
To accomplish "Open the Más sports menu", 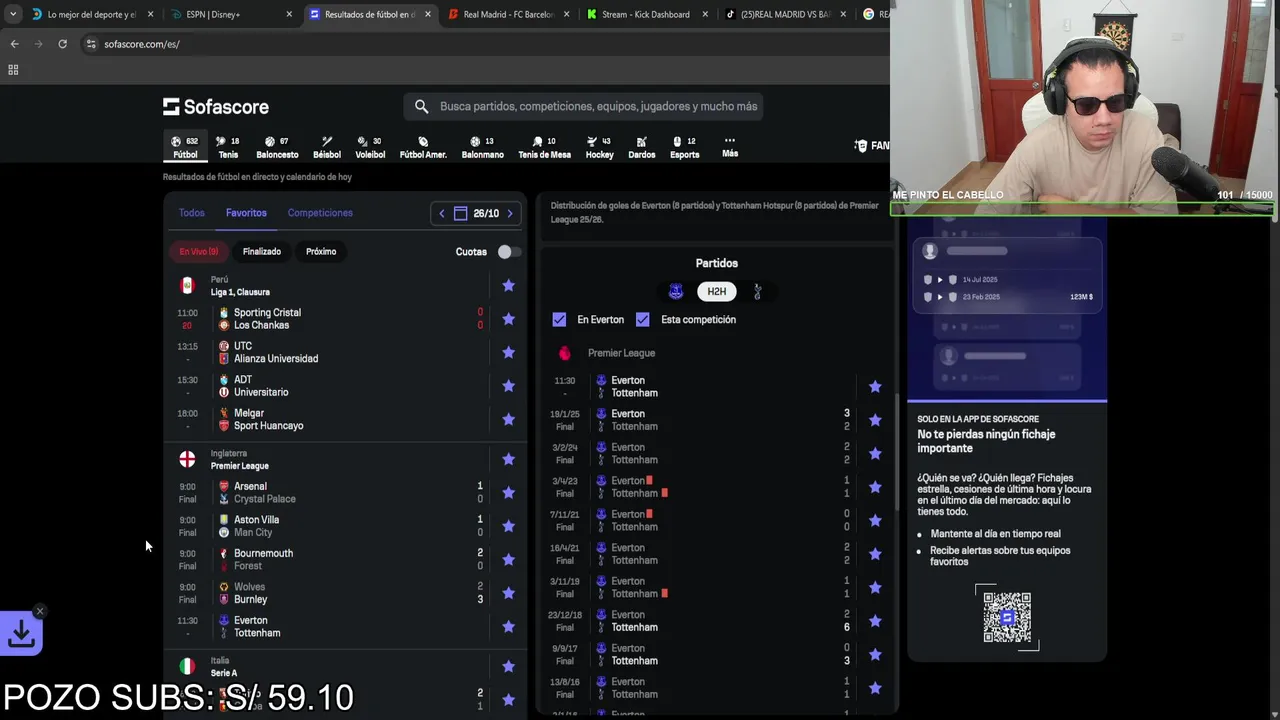I will pyautogui.click(x=730, y=147).
